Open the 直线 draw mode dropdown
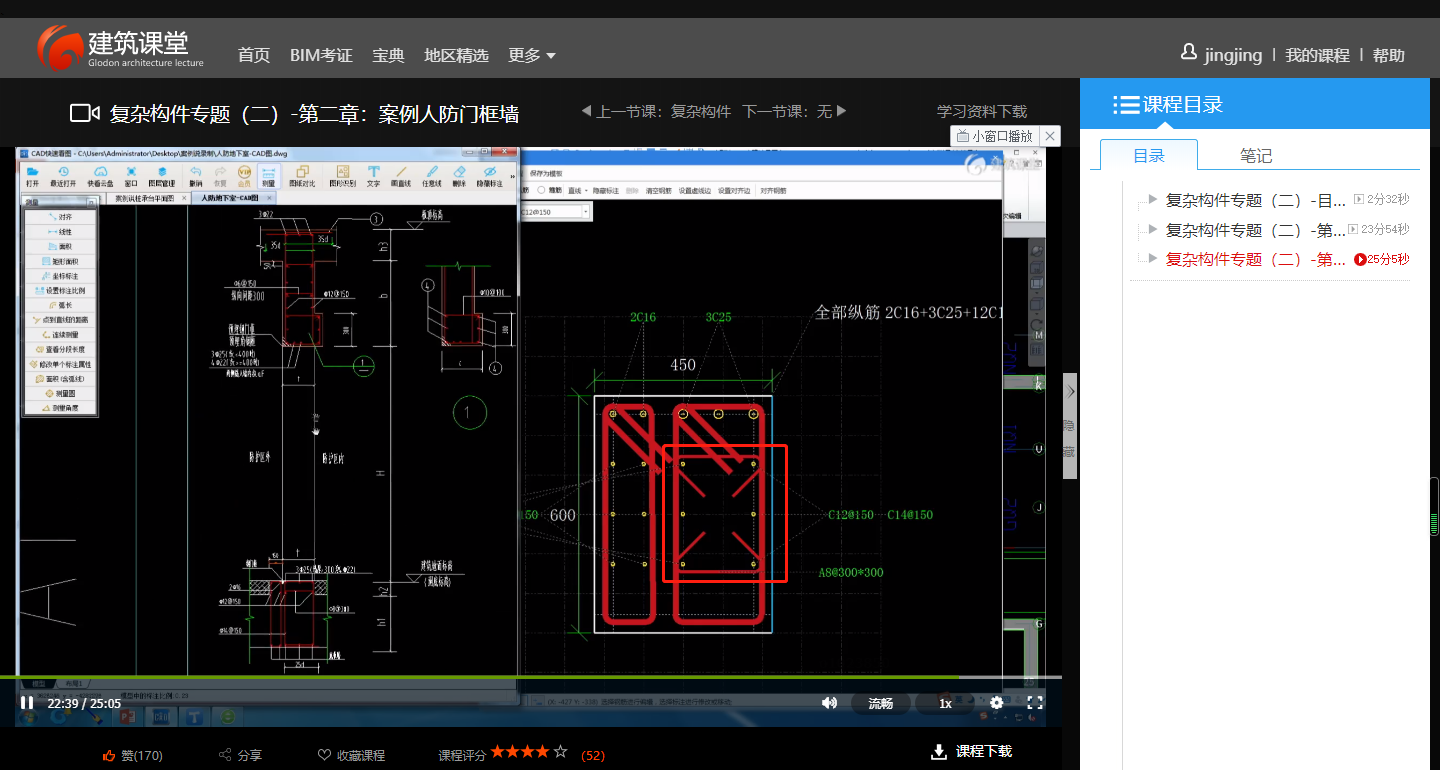1440x770 pixels. pyautogui.click(x=577, y=190)
